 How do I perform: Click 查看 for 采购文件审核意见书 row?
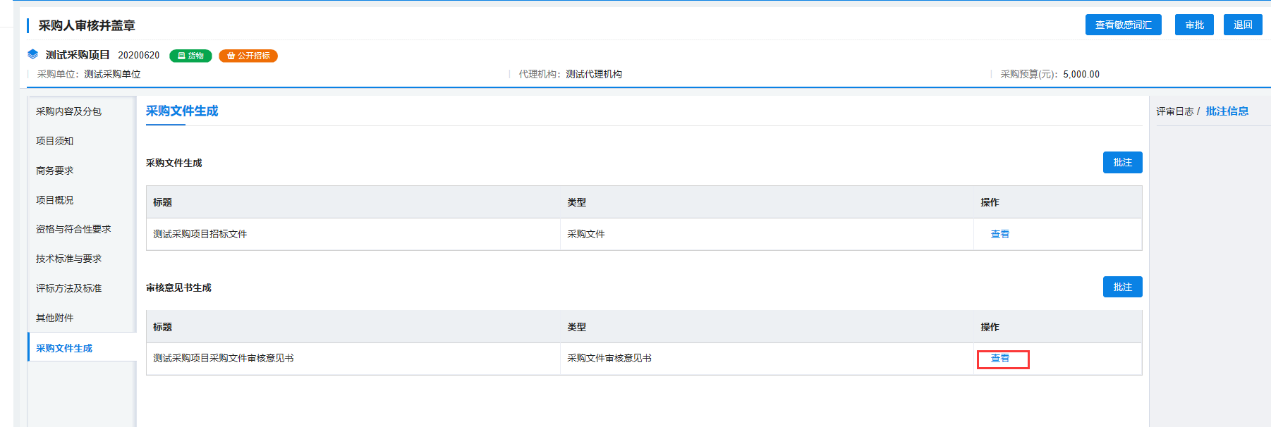pyautogui.click(x=1002, y=358)
